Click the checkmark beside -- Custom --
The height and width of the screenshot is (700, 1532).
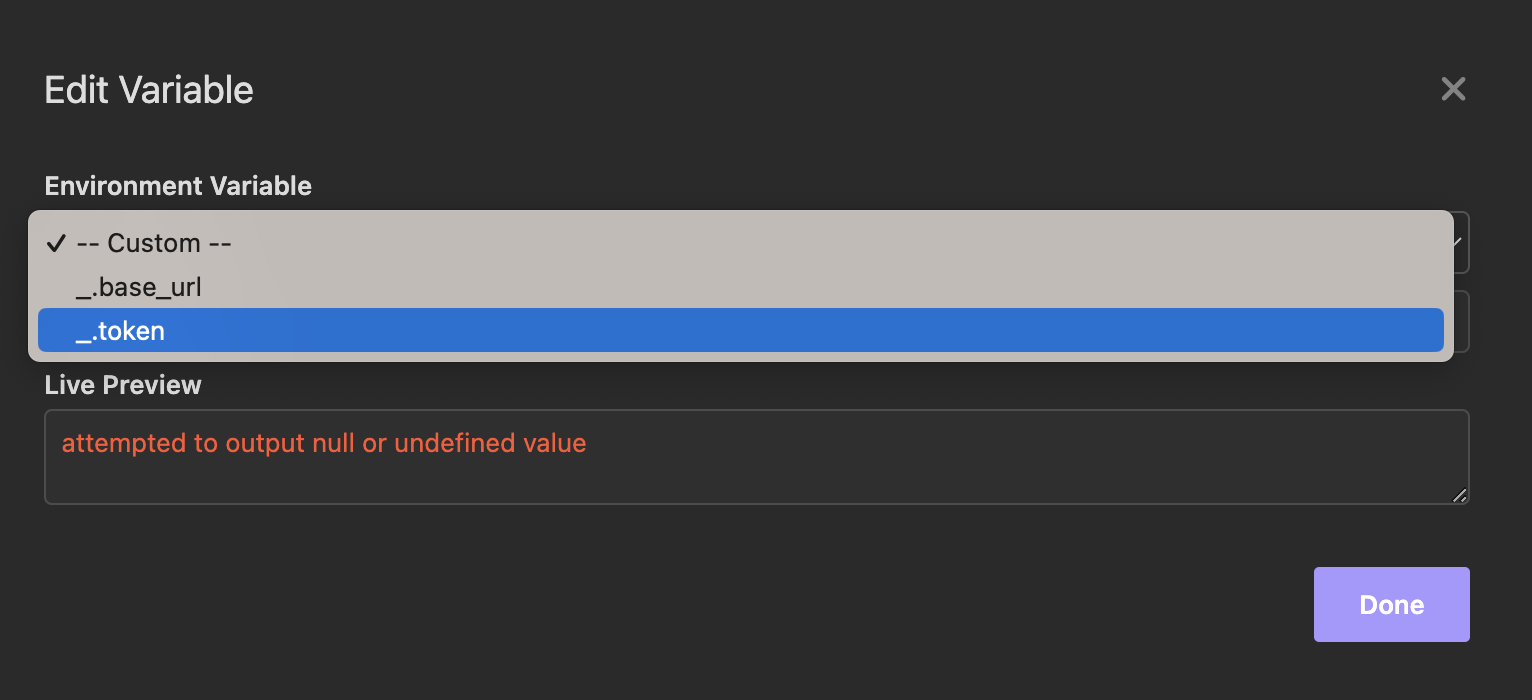pos(57,243)
